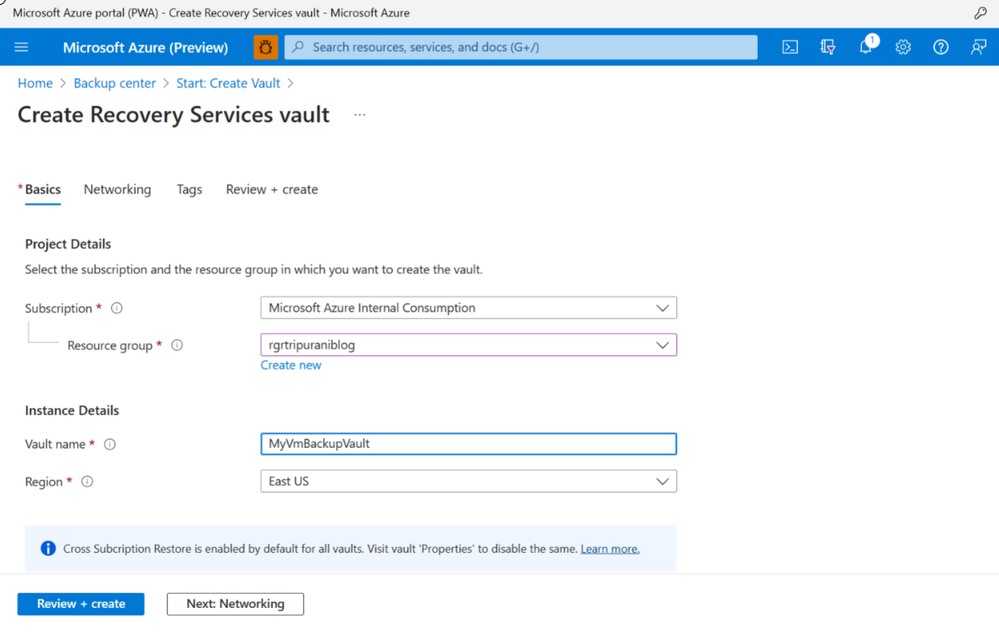
Task: Open the Learn more link
Action: (610, 549)
